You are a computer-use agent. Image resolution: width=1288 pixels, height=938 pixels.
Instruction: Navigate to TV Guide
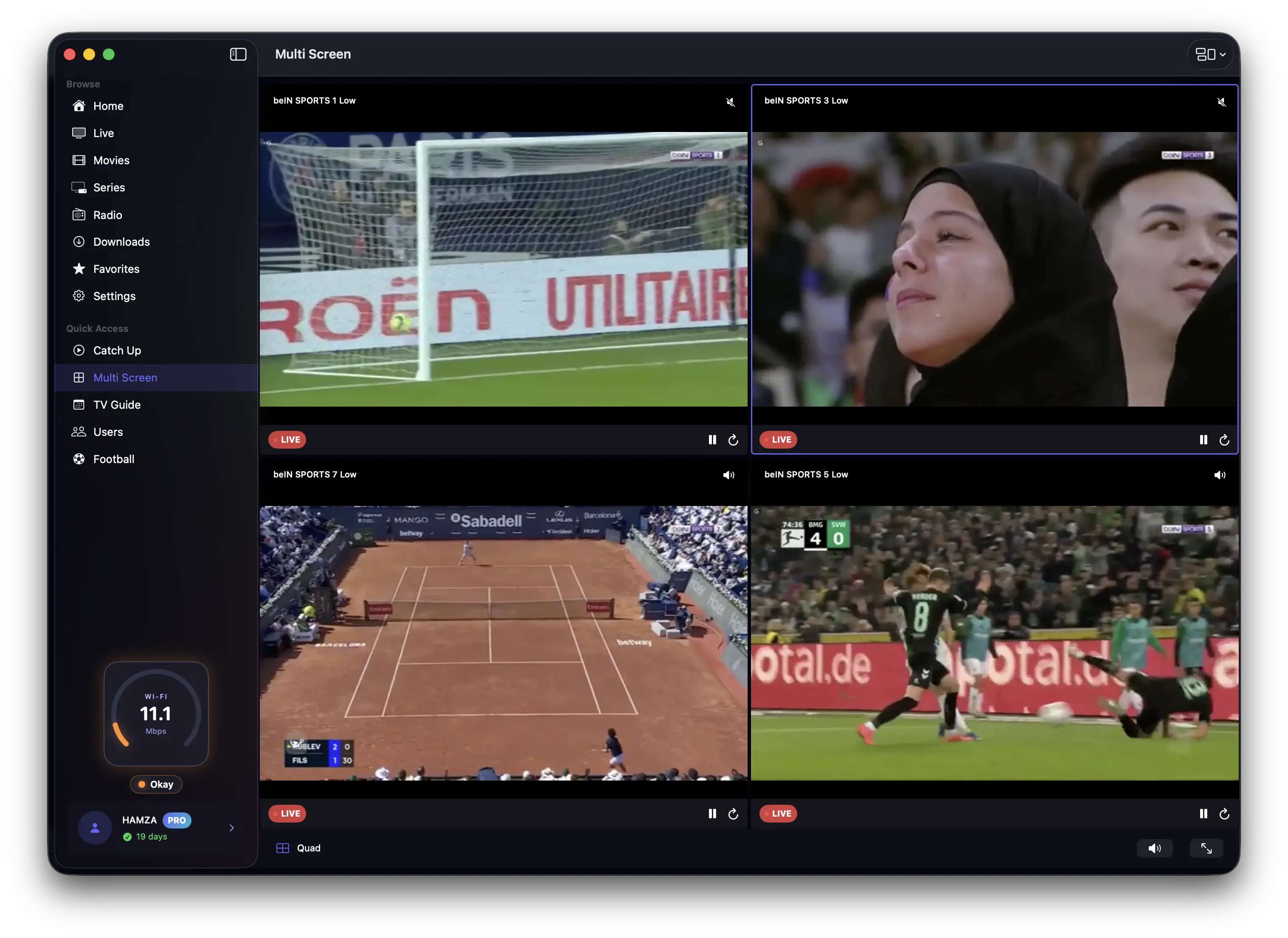[156, 405]
